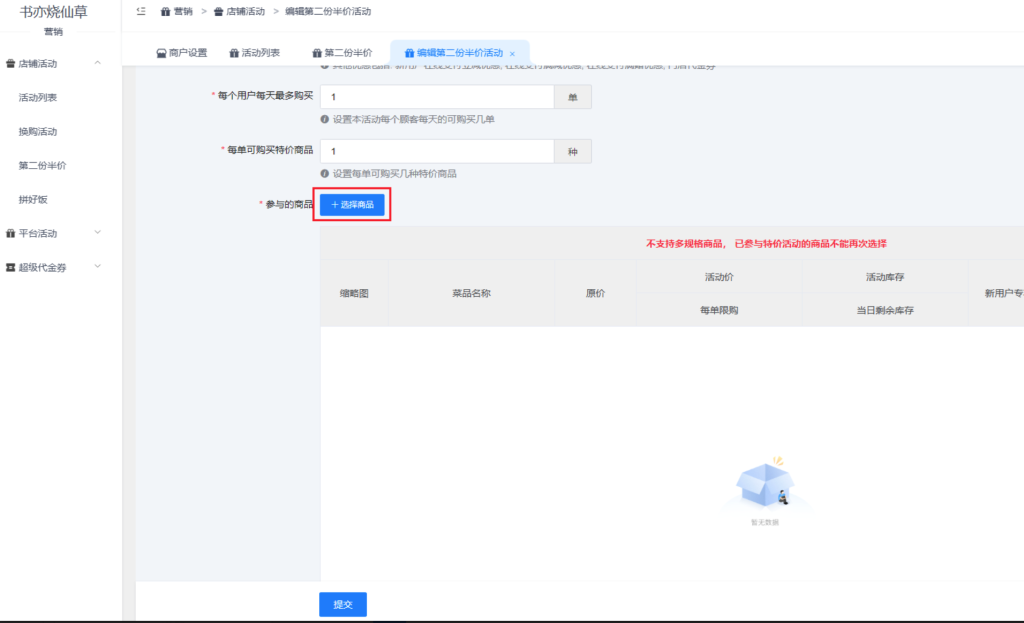
Task: Click info icon beside 设置本活动每个顾客 hint
Action: pyautogui.click(x=325, y=119)
